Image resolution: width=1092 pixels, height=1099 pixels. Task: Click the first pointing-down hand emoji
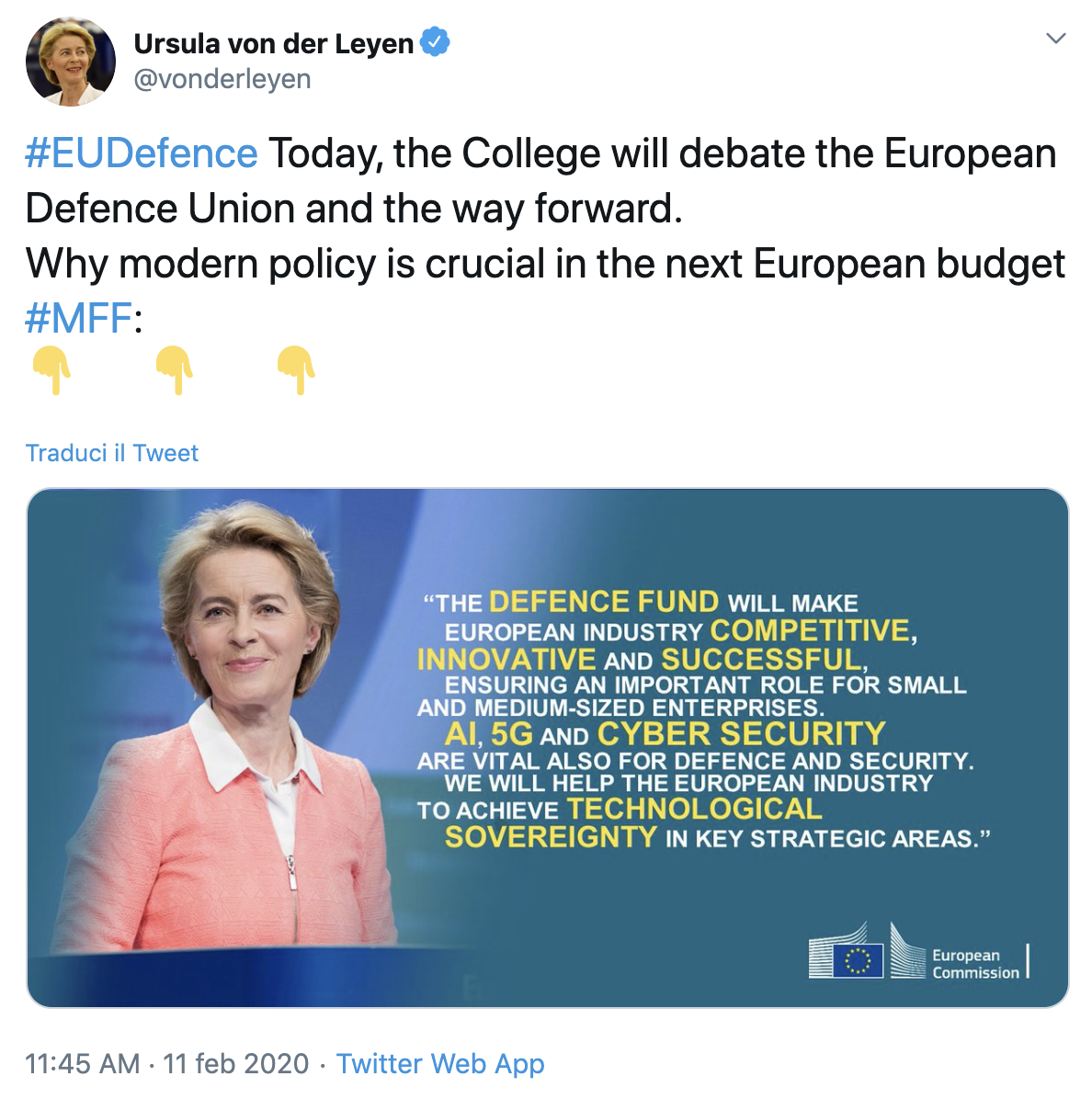tap(52, 369)
